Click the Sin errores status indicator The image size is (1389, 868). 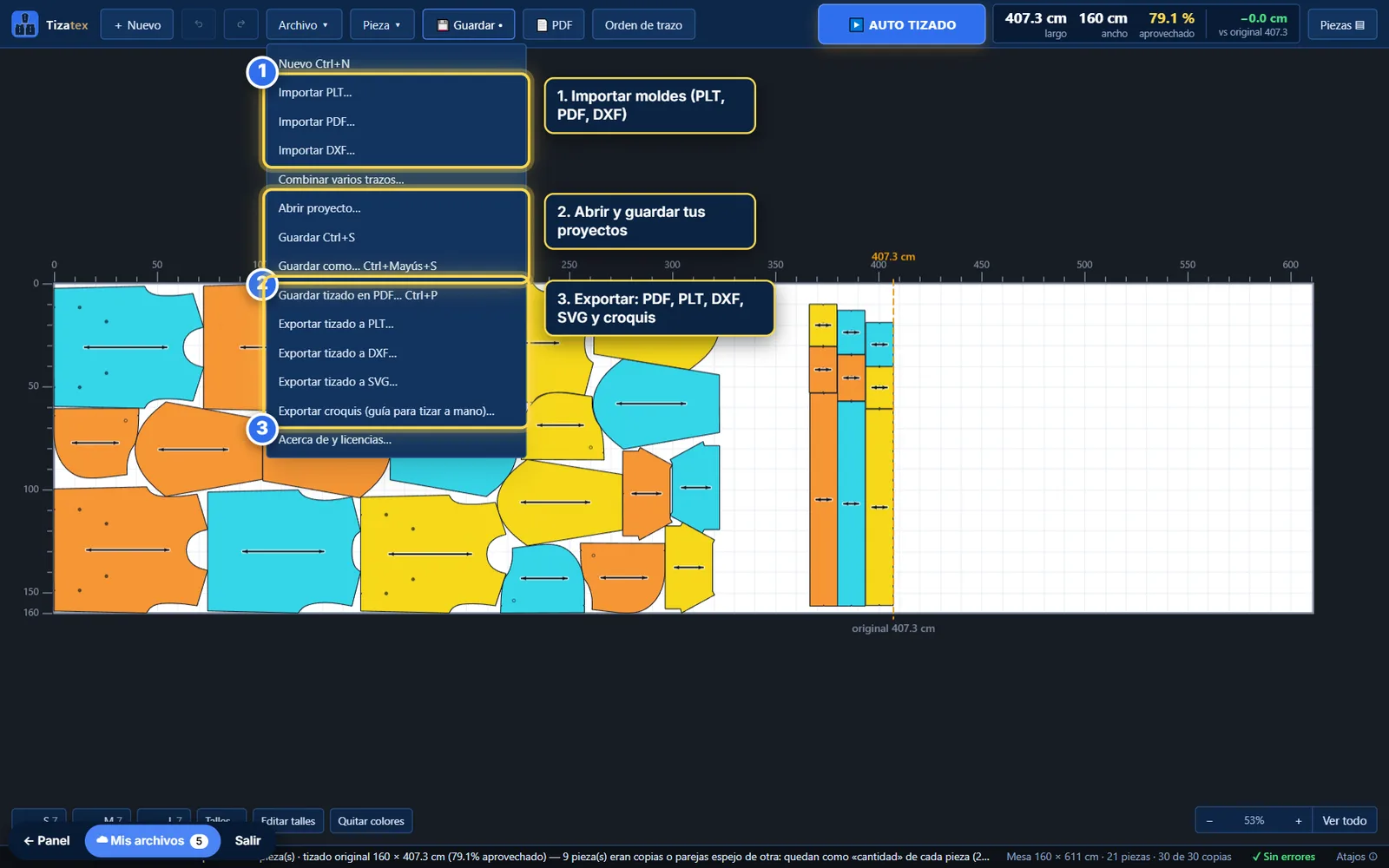pos(1284,857)
